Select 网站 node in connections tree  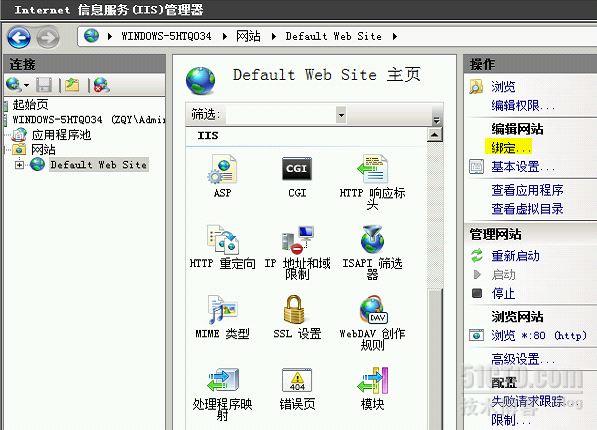(43, 150)
